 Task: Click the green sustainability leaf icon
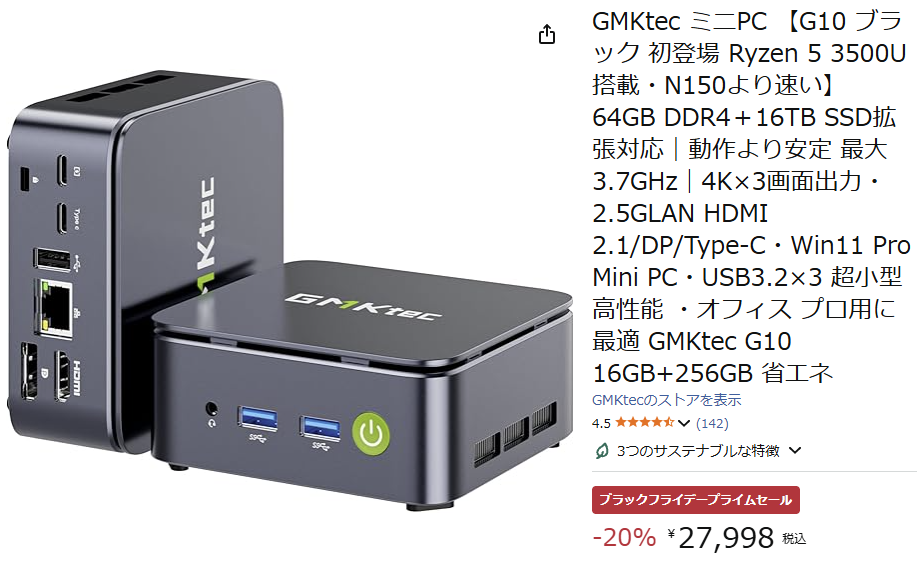tap(602, 451)
